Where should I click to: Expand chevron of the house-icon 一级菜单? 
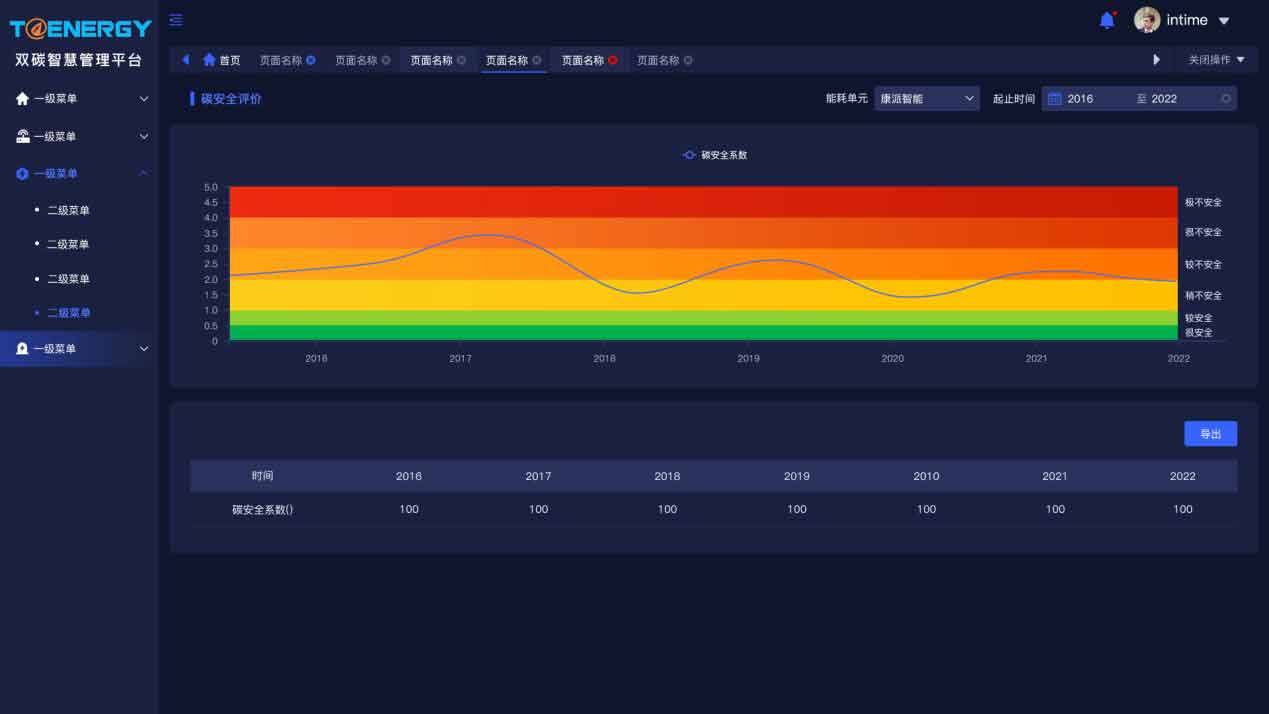click(144, 98)
